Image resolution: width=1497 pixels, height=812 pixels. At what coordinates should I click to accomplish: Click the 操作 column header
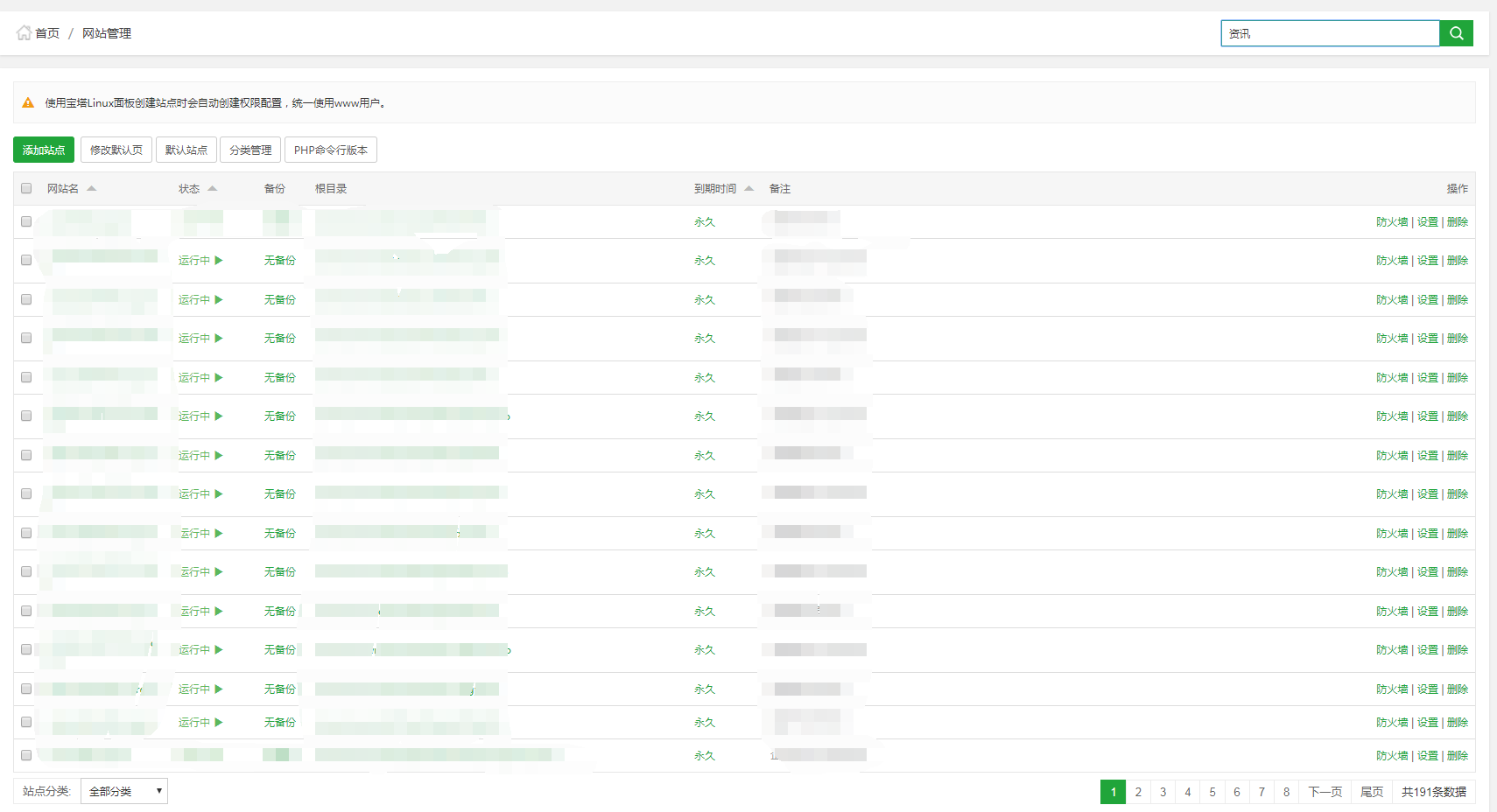pos(1458,189)
